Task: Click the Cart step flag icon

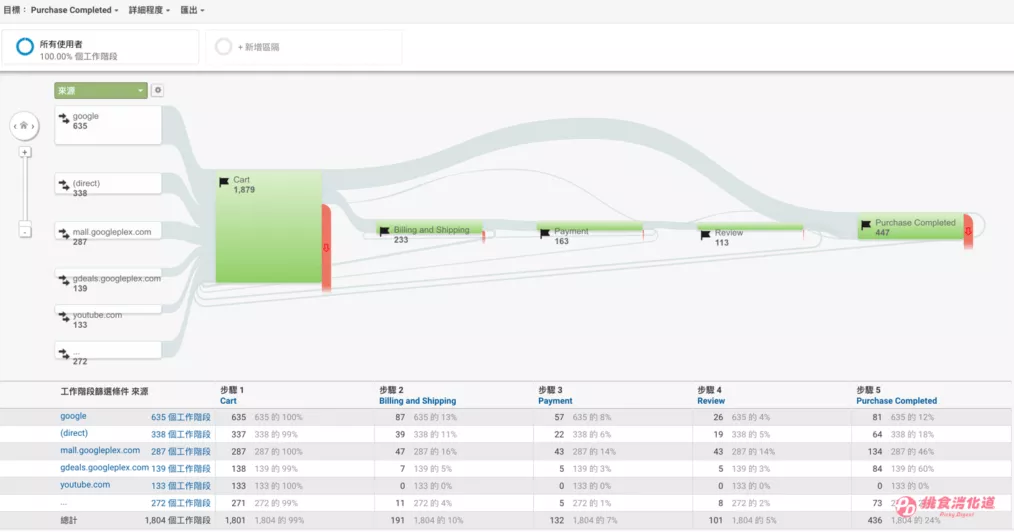Action: point(224,182)
